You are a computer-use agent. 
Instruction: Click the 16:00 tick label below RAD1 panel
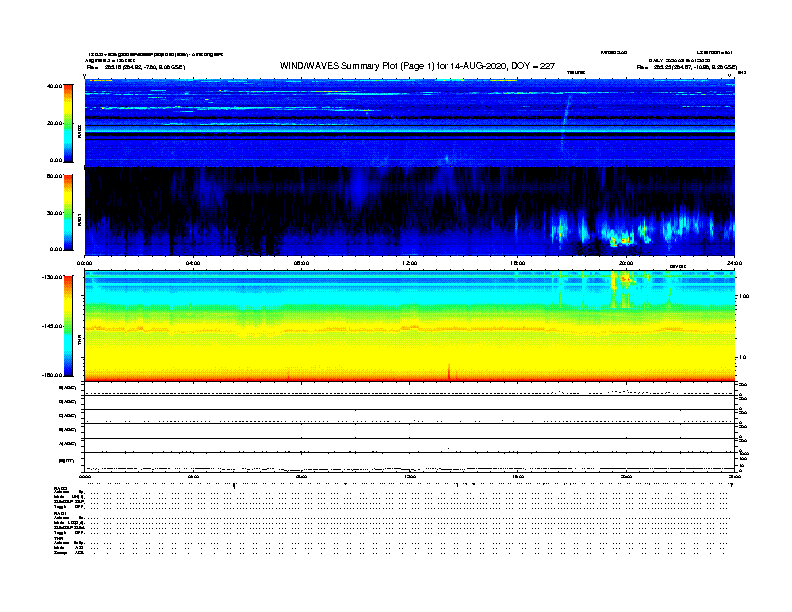[x=518, y=263]
